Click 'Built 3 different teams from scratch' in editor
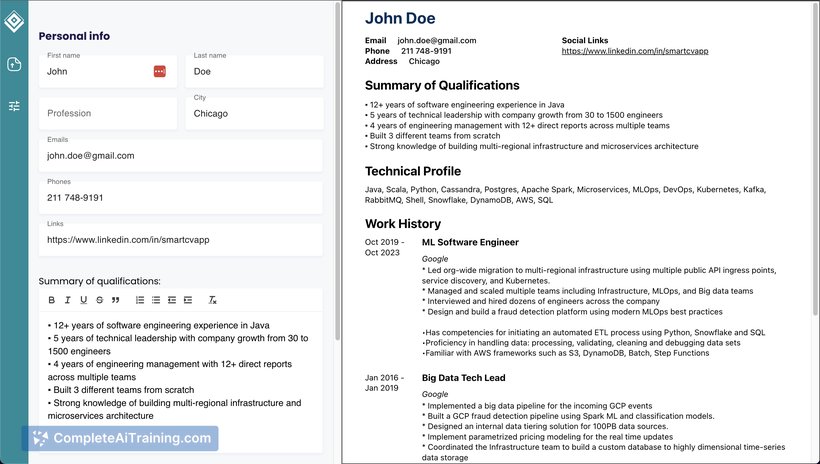The image size is (820, 464). tap(123, 390)
